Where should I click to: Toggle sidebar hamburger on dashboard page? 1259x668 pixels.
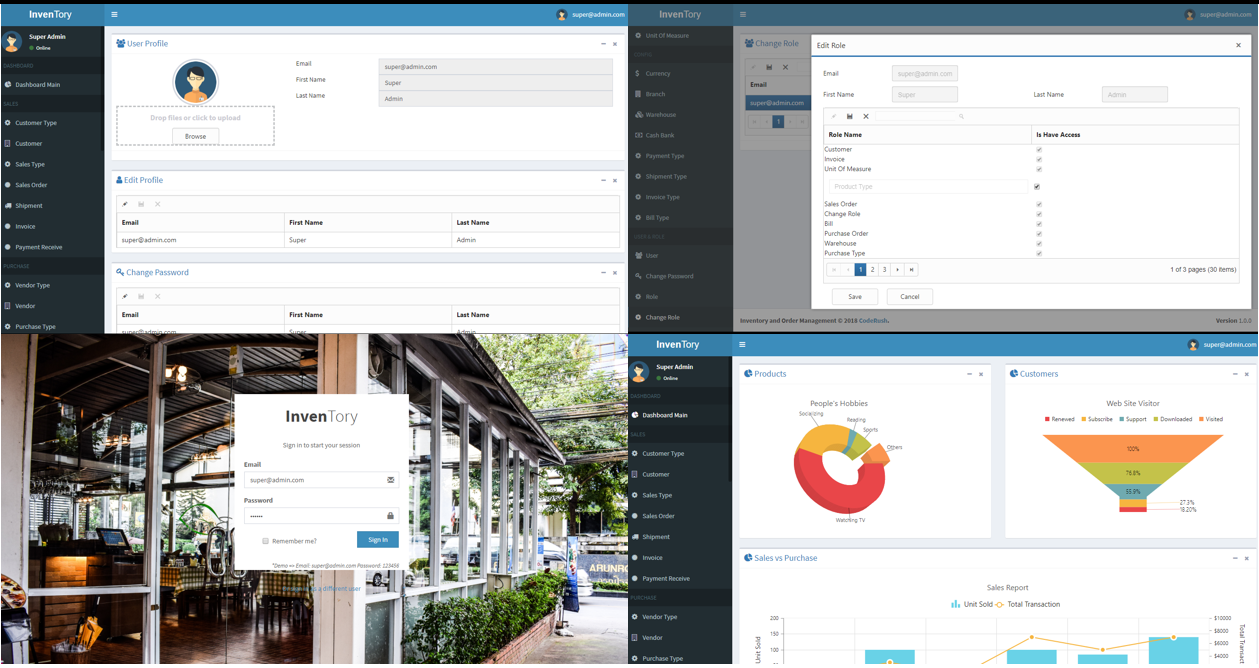[742, 345]
